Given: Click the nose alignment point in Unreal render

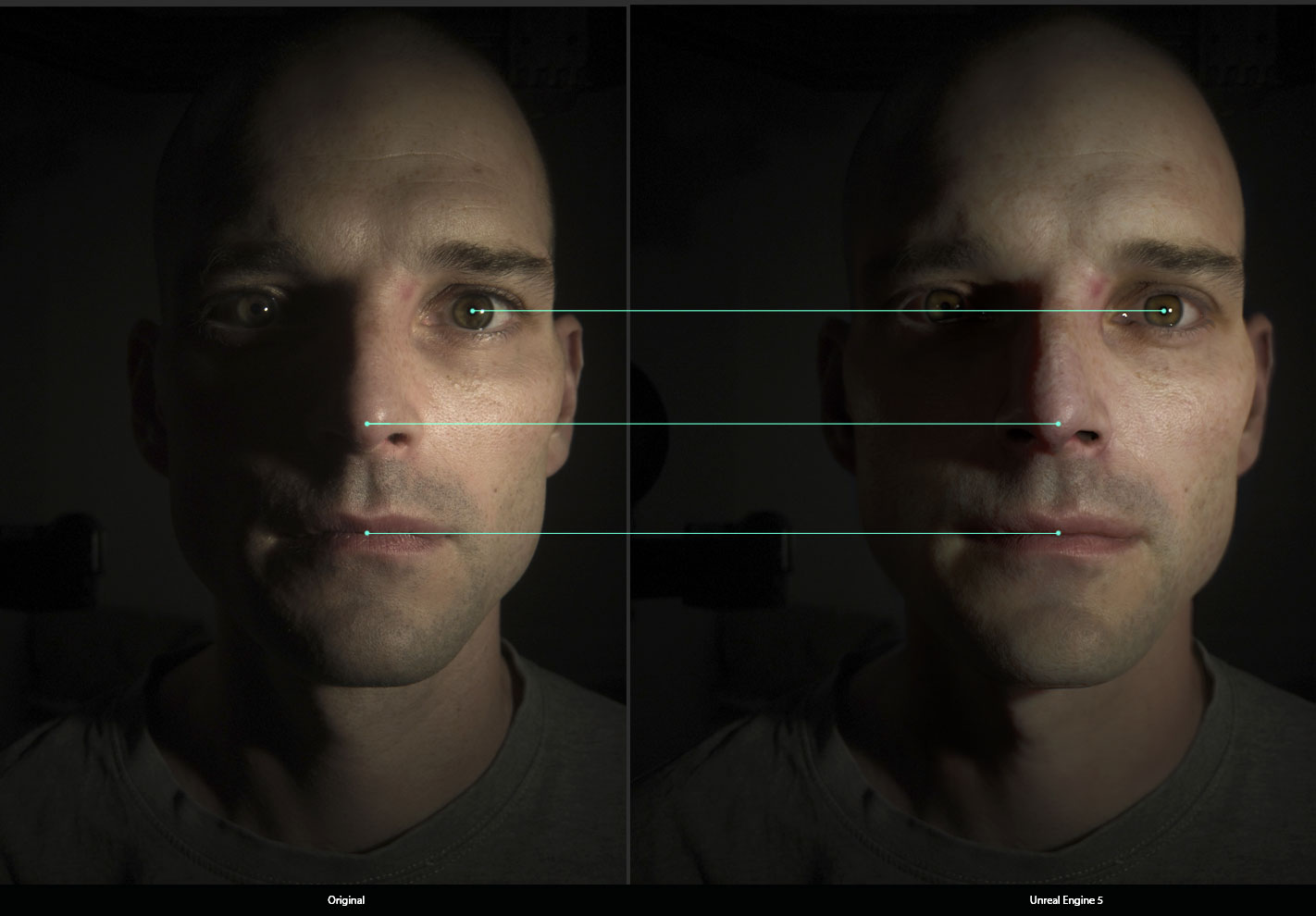Looking at the screenshot, I should pos(1059,424).
